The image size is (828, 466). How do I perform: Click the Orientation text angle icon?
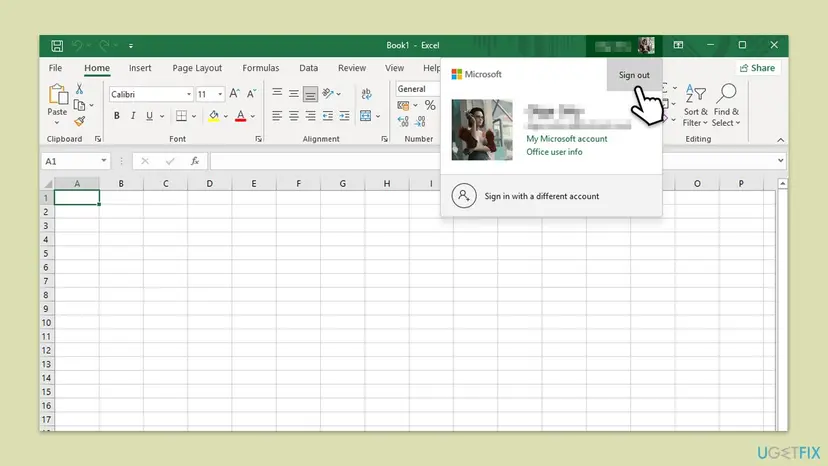coord(328,94)
